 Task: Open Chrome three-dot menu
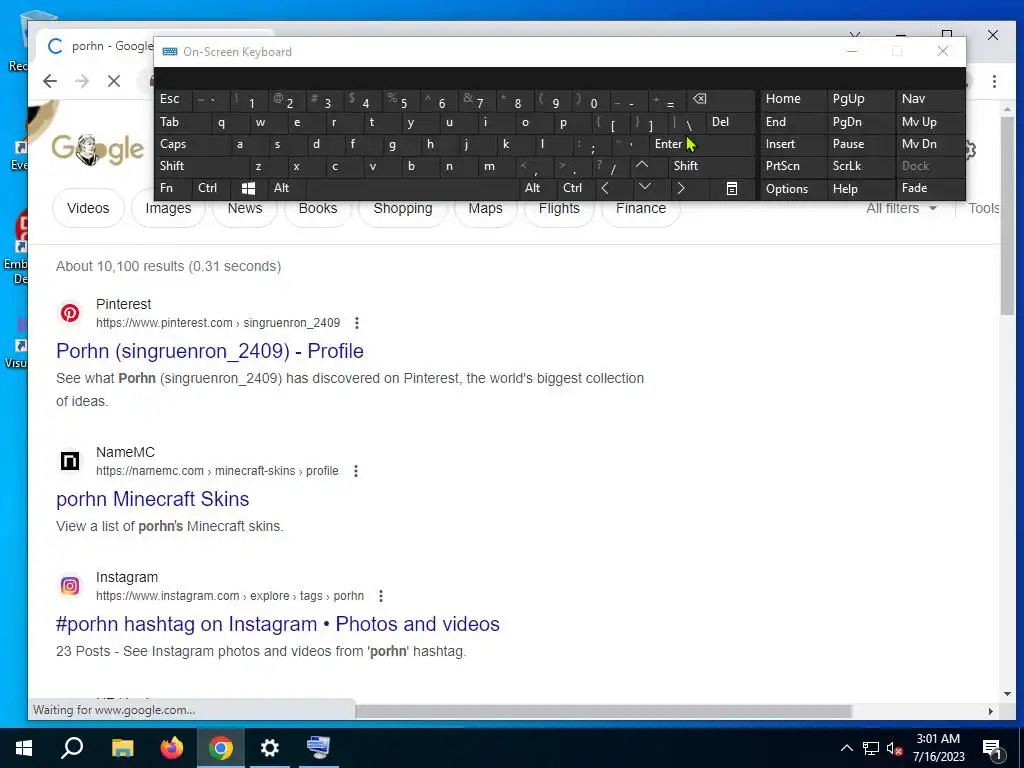tap(994, 81)
